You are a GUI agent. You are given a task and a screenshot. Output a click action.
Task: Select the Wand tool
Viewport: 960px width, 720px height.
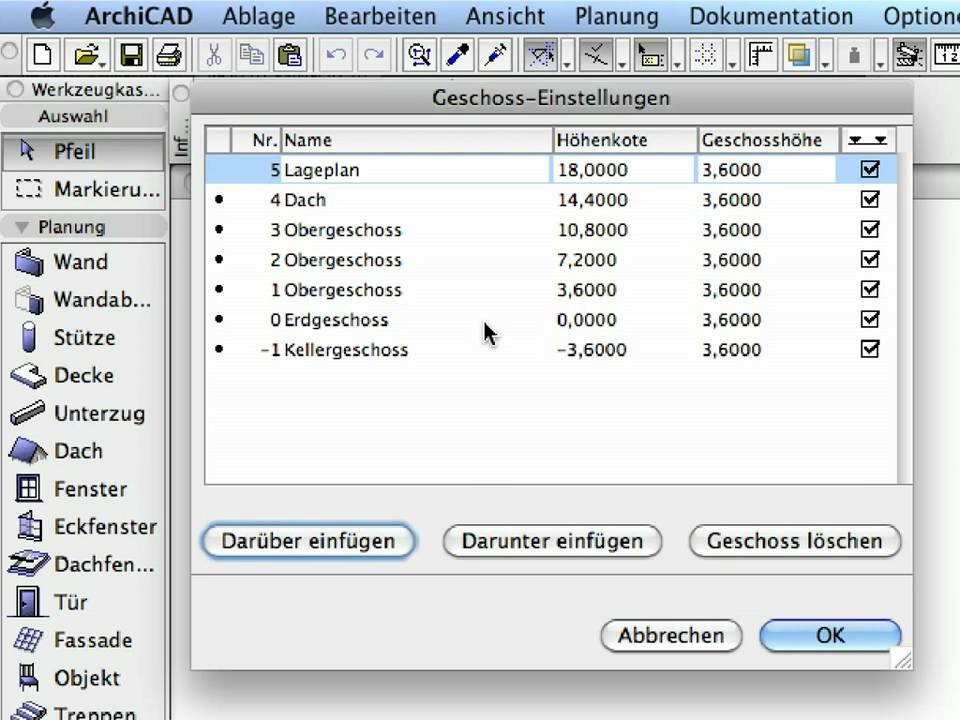point(84,262)
